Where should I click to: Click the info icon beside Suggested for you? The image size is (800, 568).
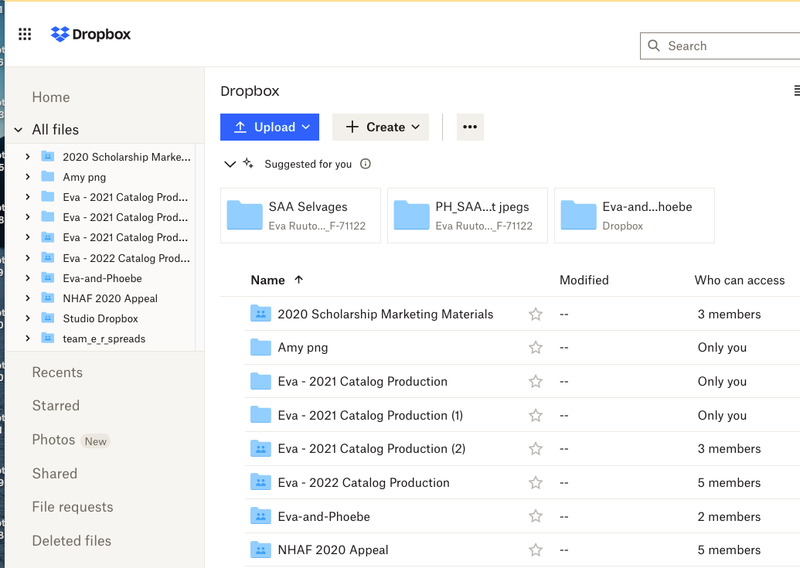pyautogui.click(x=365, y=164)
